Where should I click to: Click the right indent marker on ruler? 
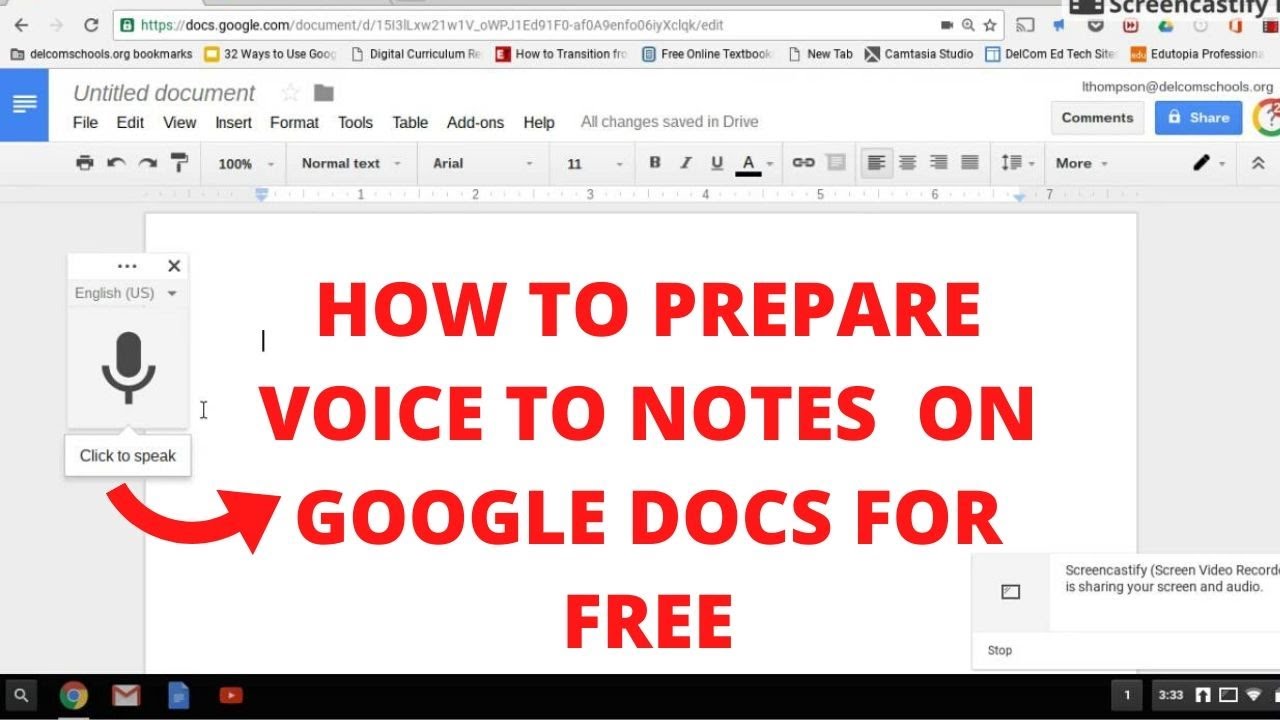(x=1019, y=197)
